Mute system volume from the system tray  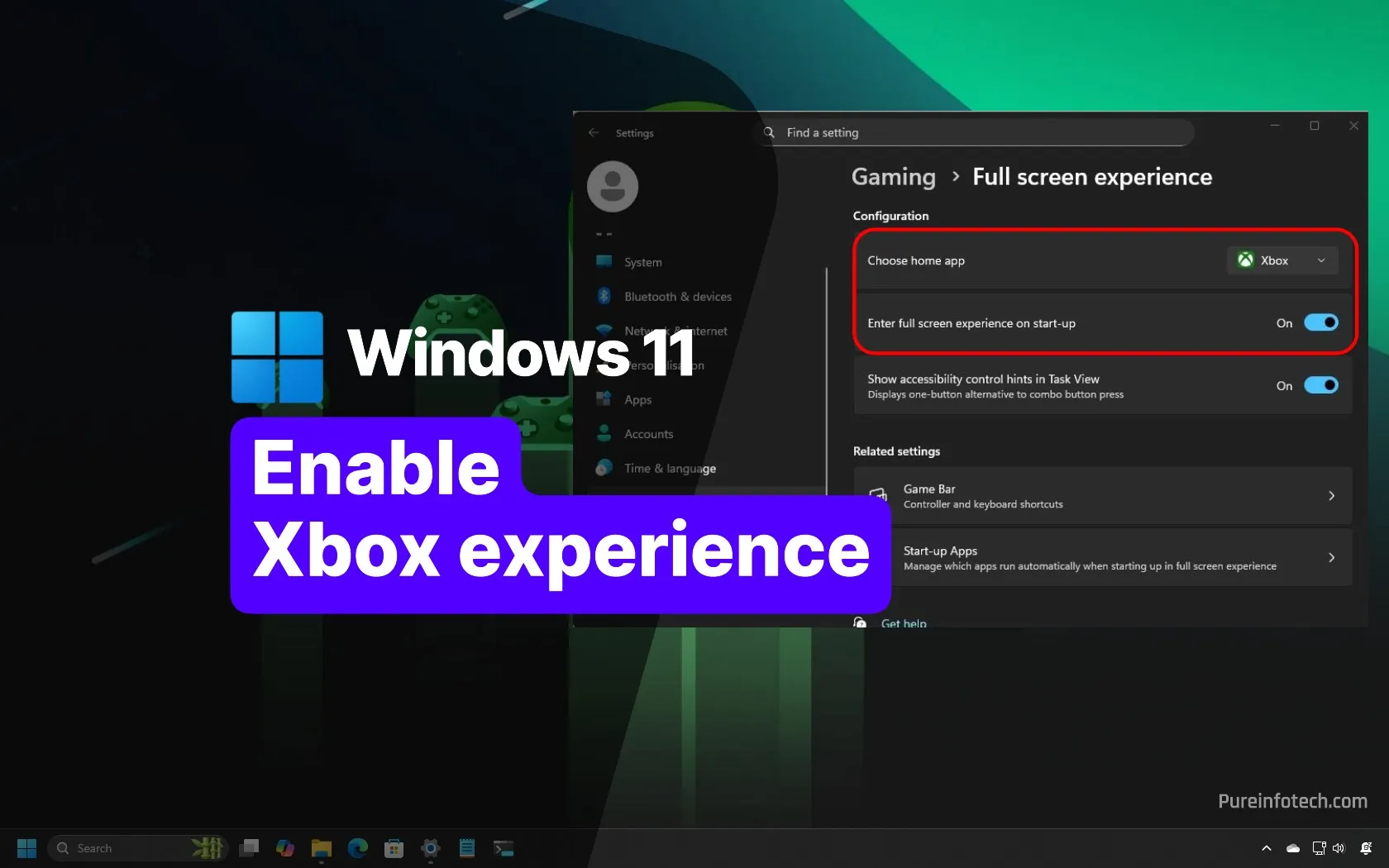(x=1339, y=847)
